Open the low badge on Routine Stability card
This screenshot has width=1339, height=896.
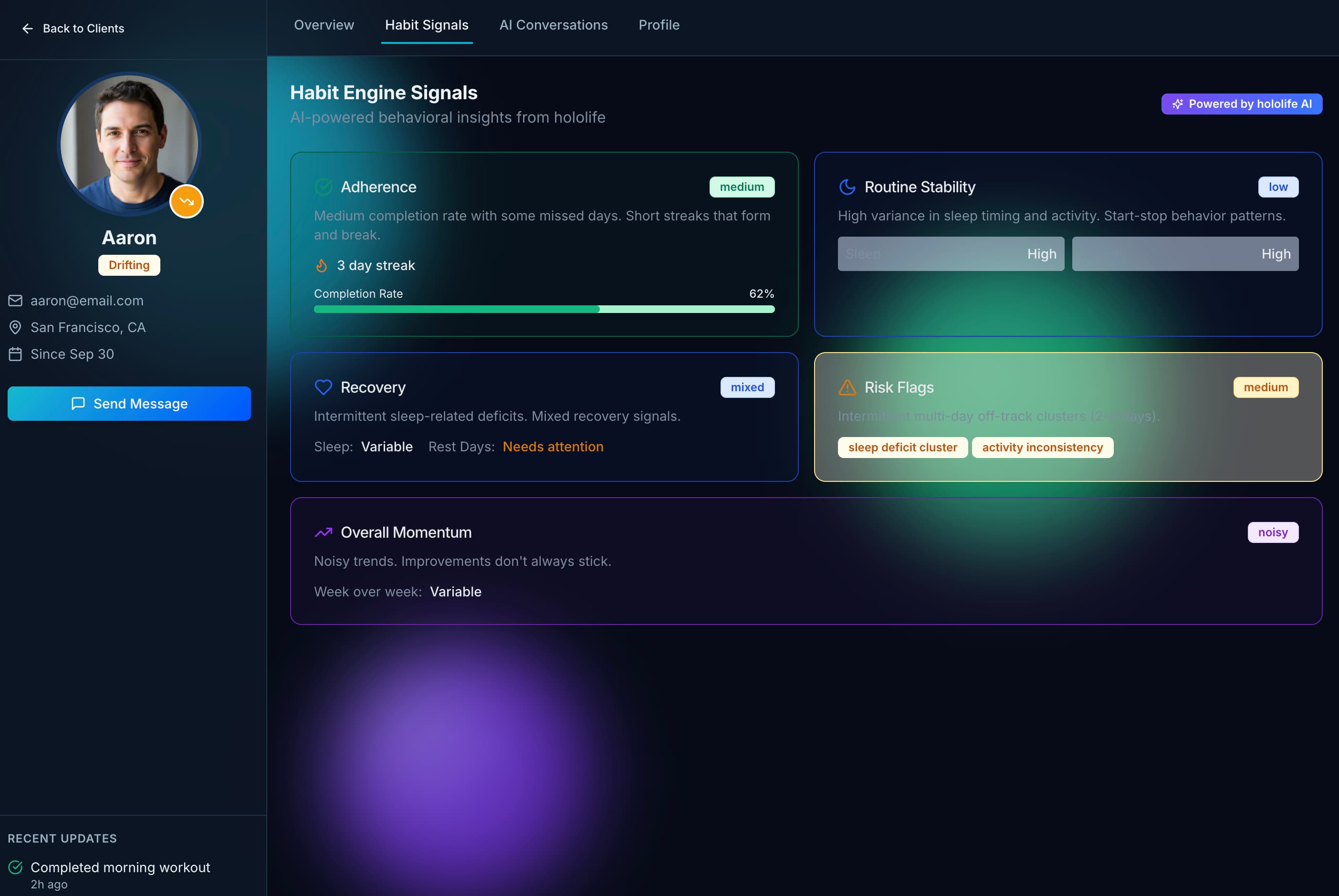click(x=1278, y=187)
